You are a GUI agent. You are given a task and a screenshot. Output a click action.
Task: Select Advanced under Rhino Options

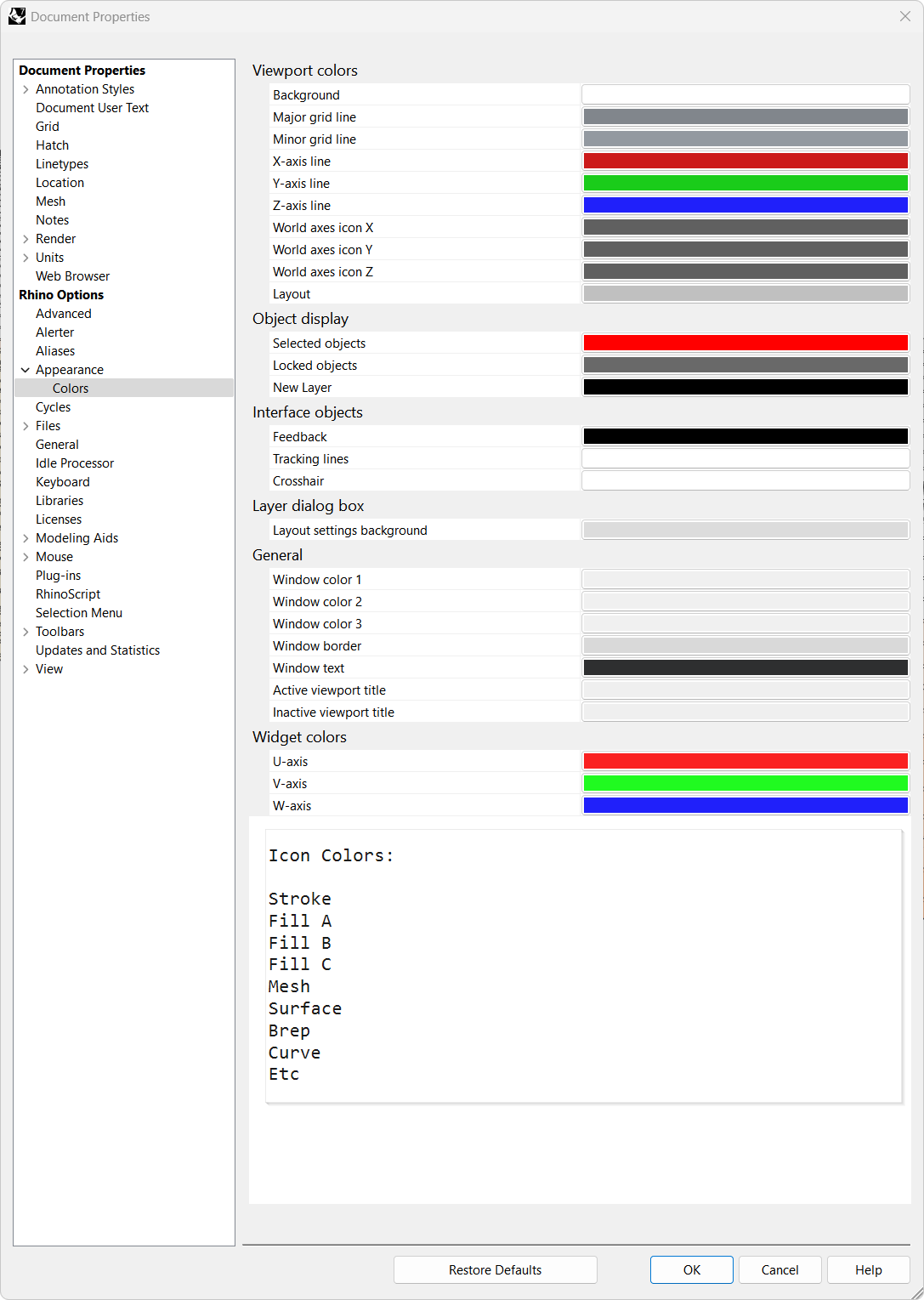(x=63, y=314)
